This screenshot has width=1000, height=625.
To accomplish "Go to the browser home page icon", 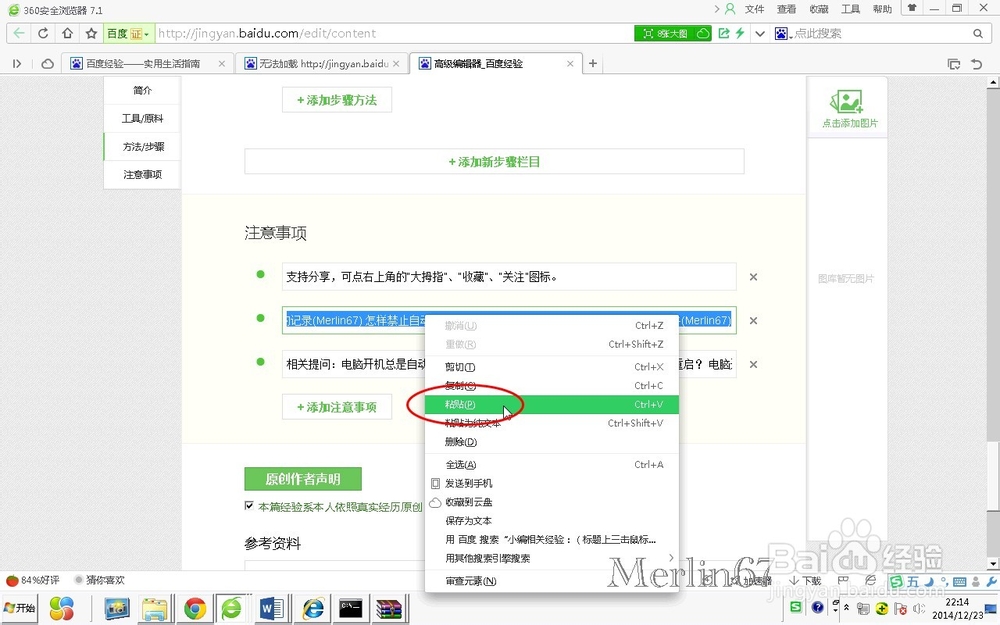I will [67, 33].
